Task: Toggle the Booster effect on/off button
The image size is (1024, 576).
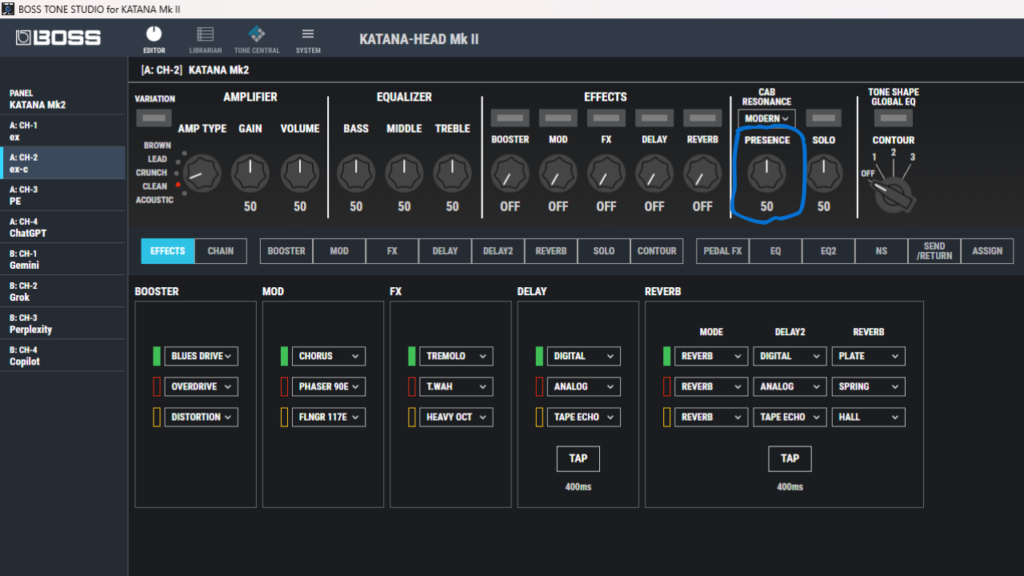Action: (510, 118)
